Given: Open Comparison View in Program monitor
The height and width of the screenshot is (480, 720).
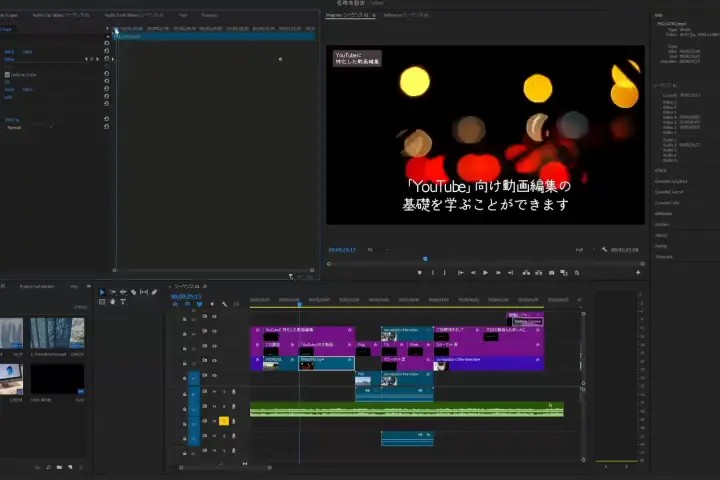Looking at the screenshot, I should [x=564, y=273].
